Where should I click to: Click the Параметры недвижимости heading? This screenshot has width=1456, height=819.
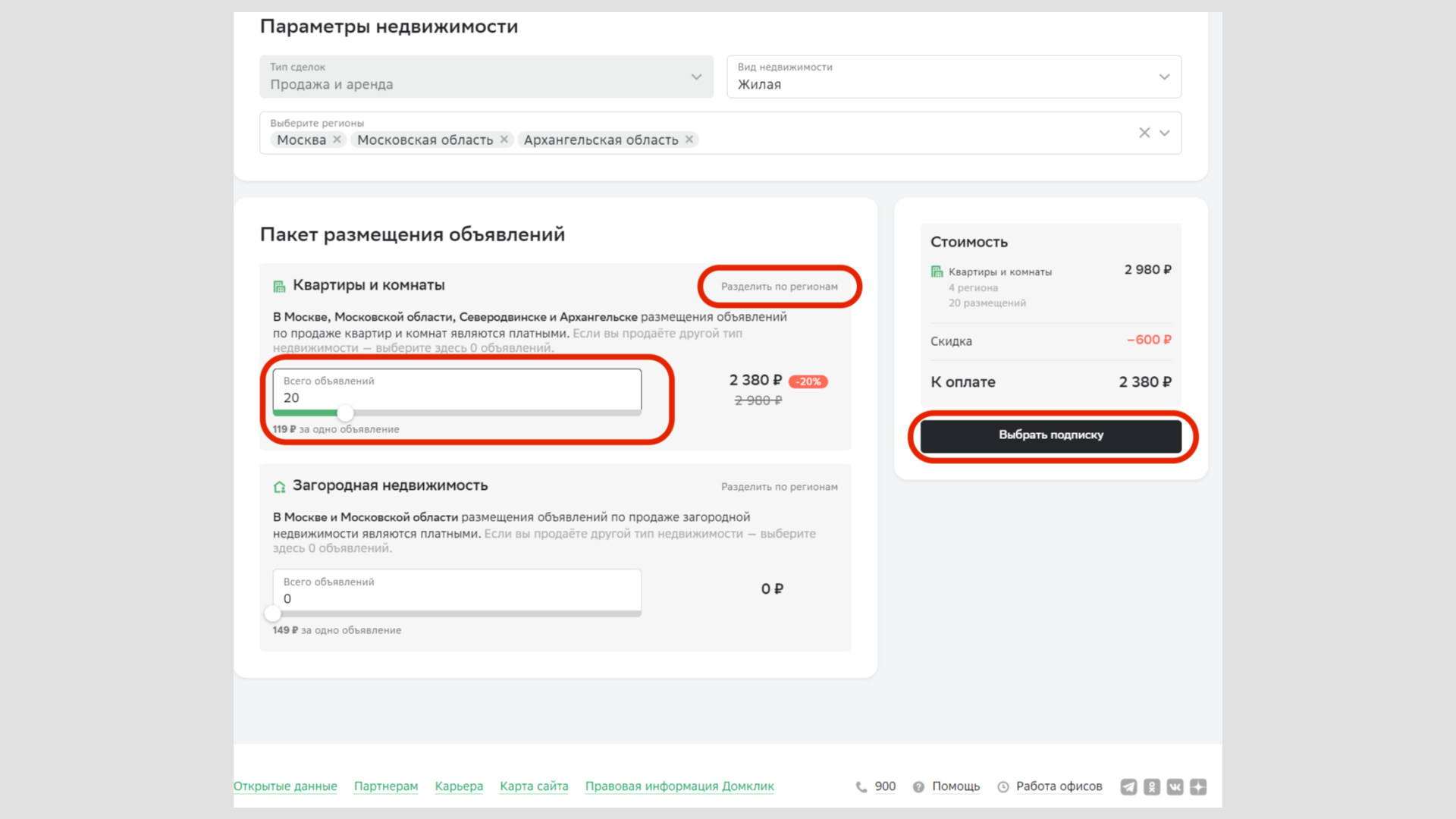tap(389, 27)
